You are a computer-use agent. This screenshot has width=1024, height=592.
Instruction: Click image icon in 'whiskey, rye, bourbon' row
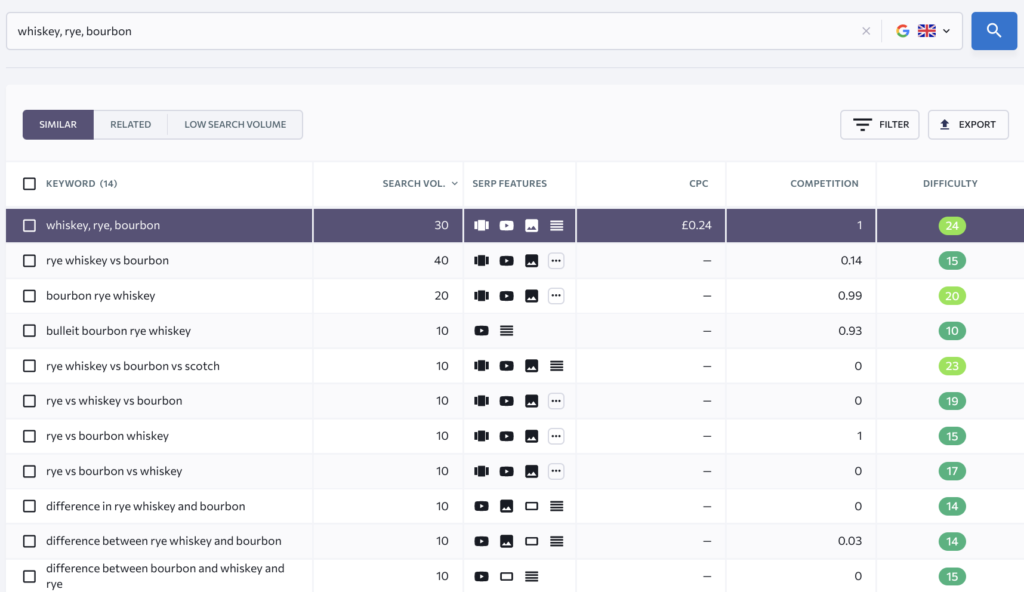532,225
